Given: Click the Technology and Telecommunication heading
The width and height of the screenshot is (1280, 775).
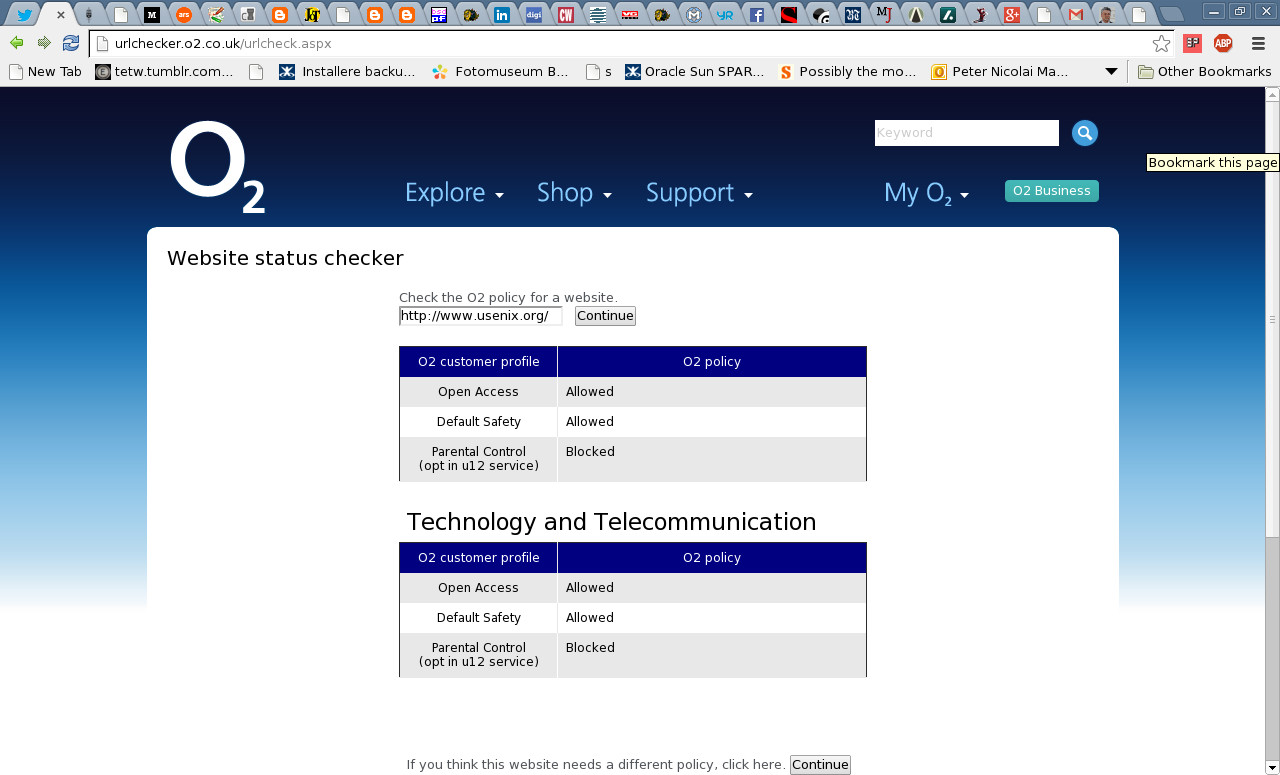Looking at the screenshot, I should (611, 522).
